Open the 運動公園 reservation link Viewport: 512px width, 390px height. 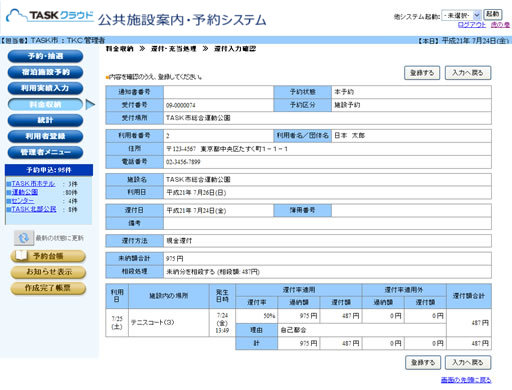[25, 192]
